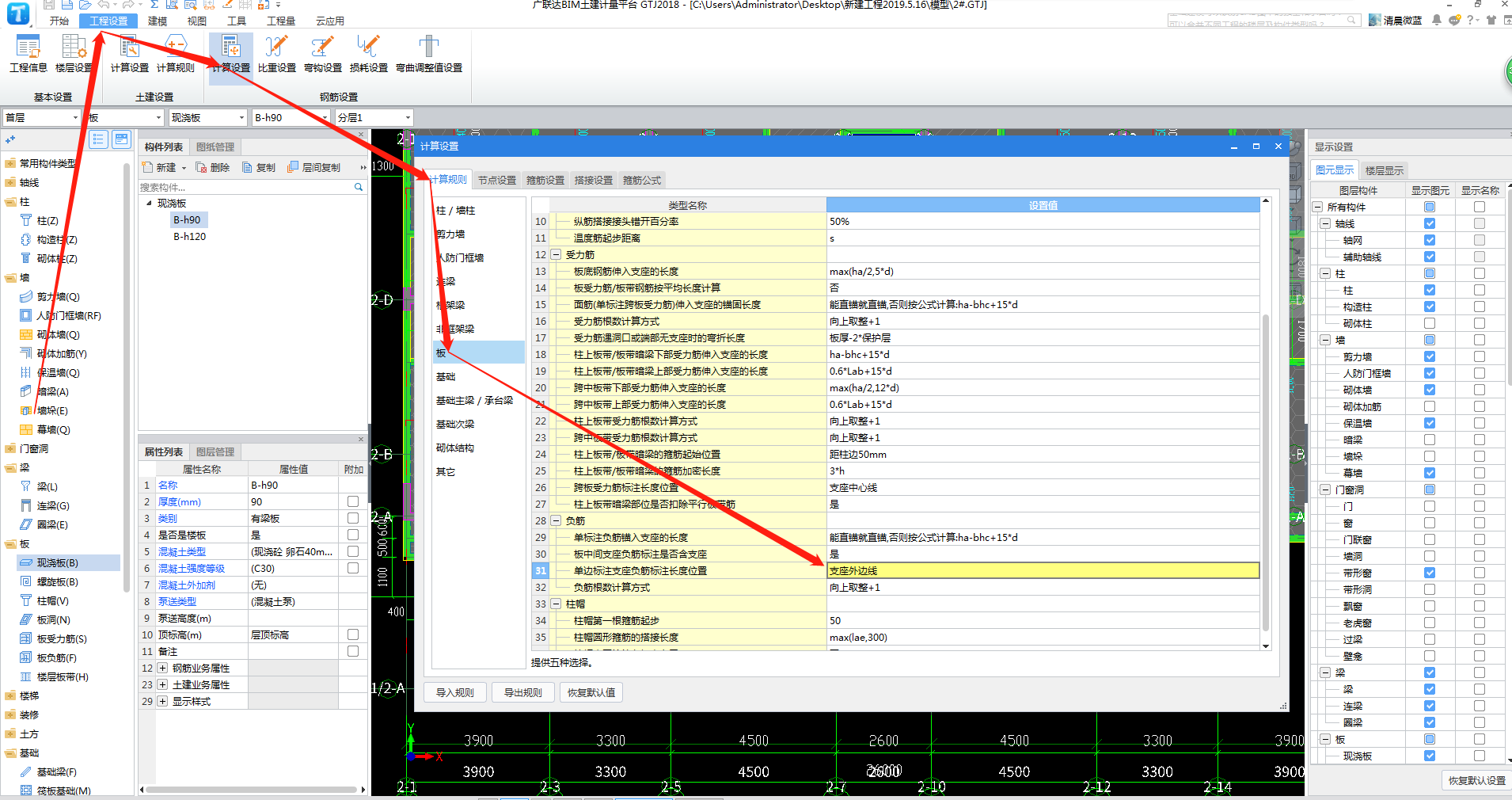Collapse 负筋 group in settings table

point(556,520)
